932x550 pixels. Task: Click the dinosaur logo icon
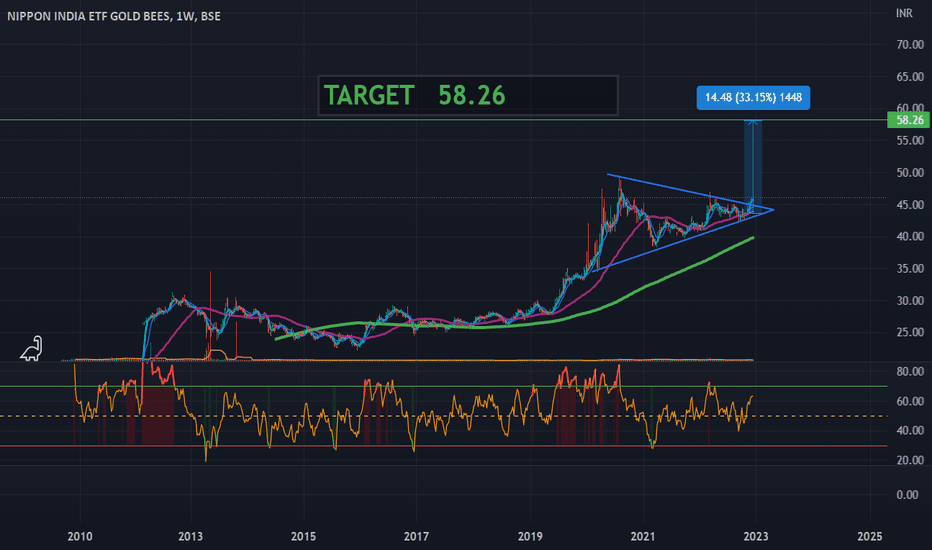tap(31, 349)
